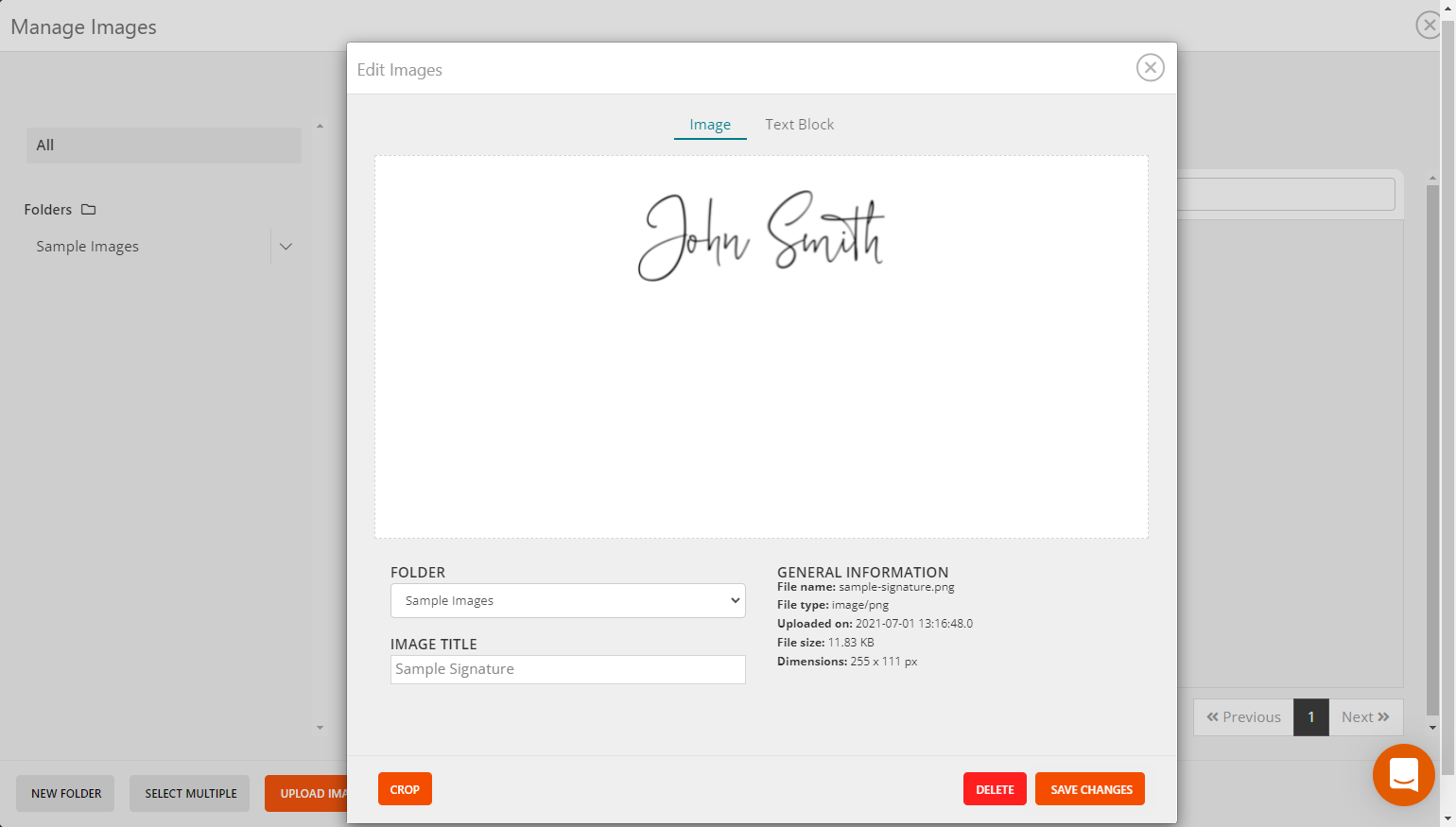Select the Image tab
The image size is (1456, 827).
click(x=709, y=124)
